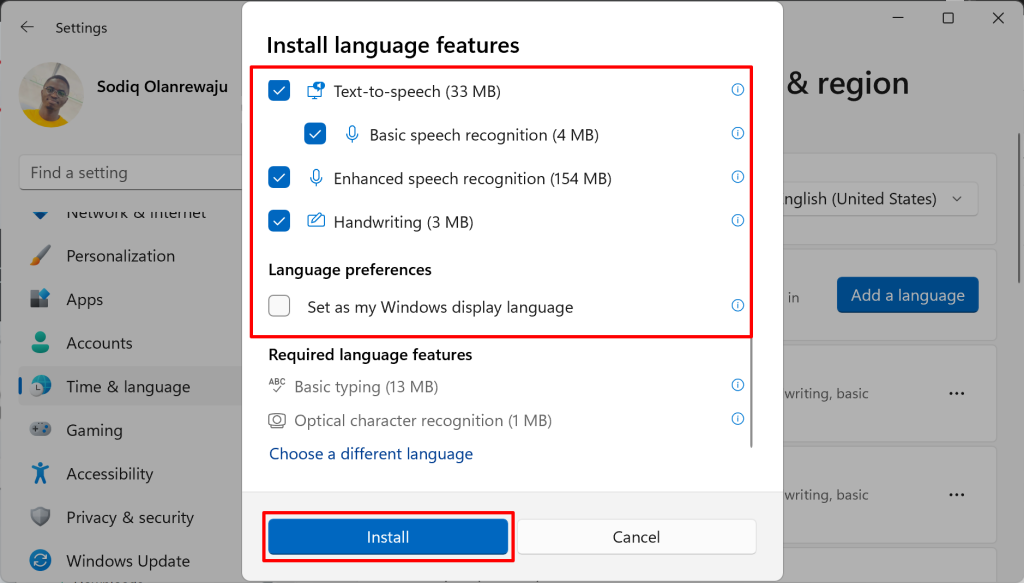Viewport: 1024px width, 583px height.
Task: Click the Accessibility figure icon
Action: [40, 473]
